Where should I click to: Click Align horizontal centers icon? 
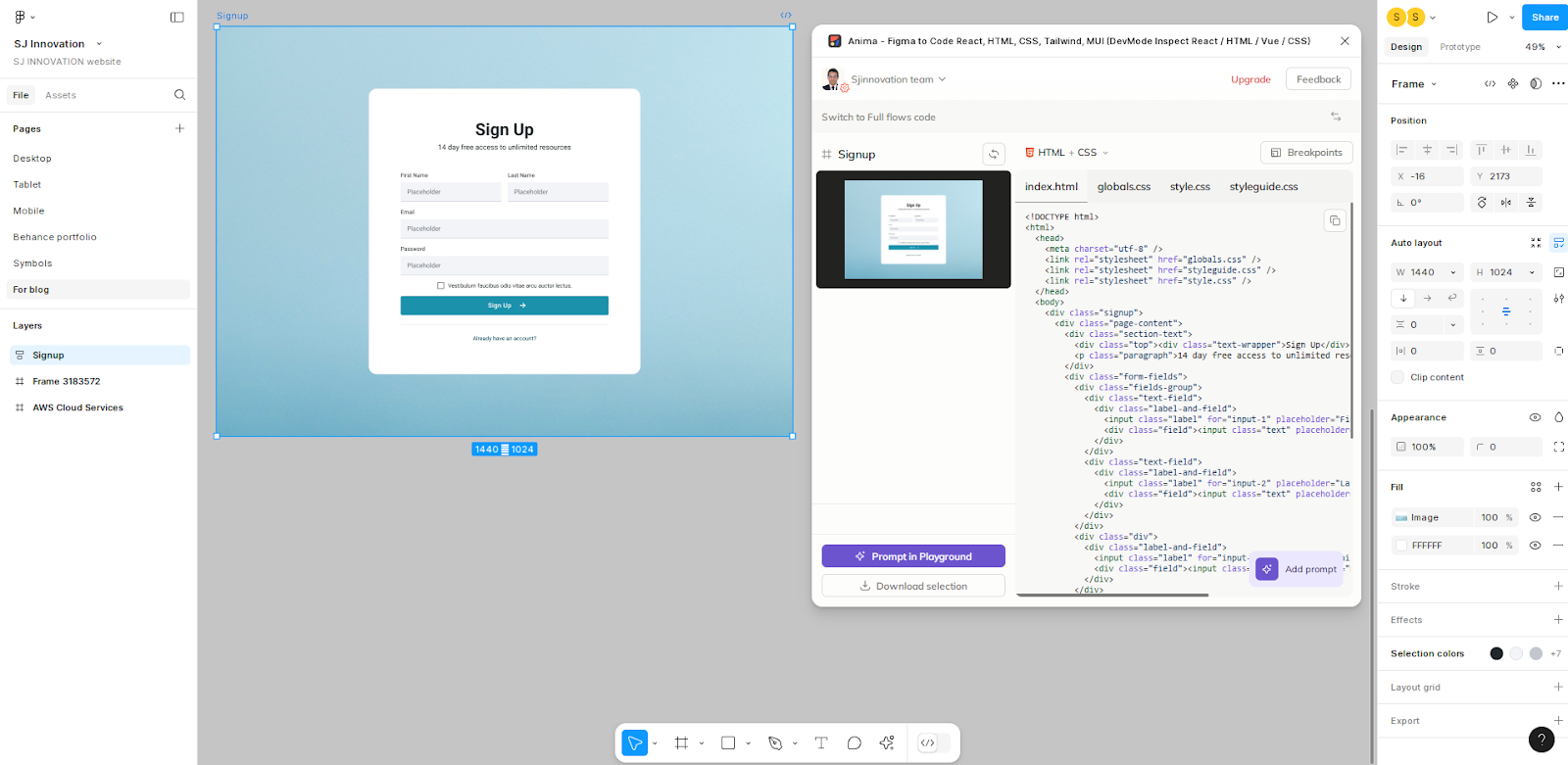point(1427,150)
